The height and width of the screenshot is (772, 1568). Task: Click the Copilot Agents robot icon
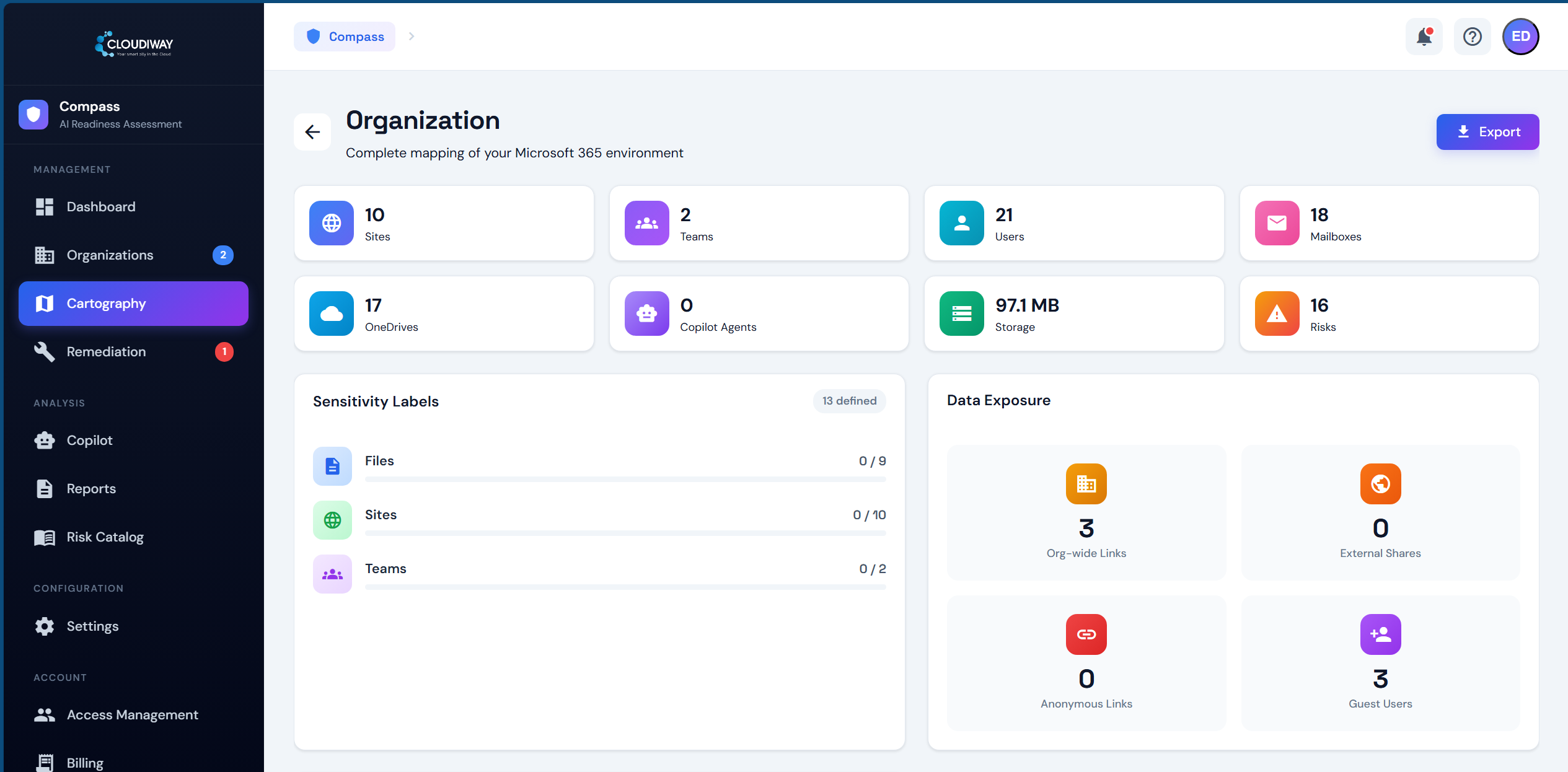(647, 314)
